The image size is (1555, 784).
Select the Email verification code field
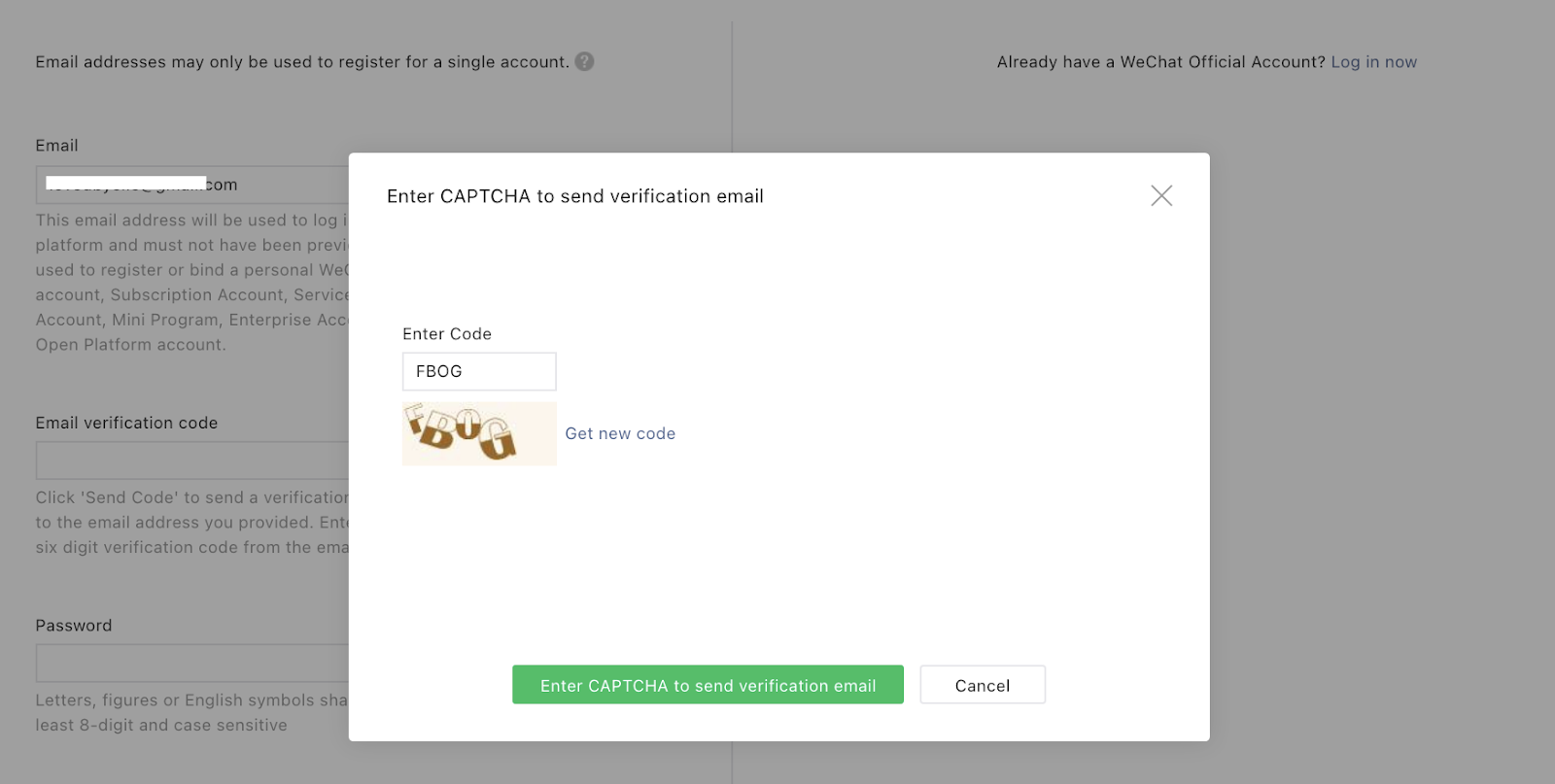192,460
